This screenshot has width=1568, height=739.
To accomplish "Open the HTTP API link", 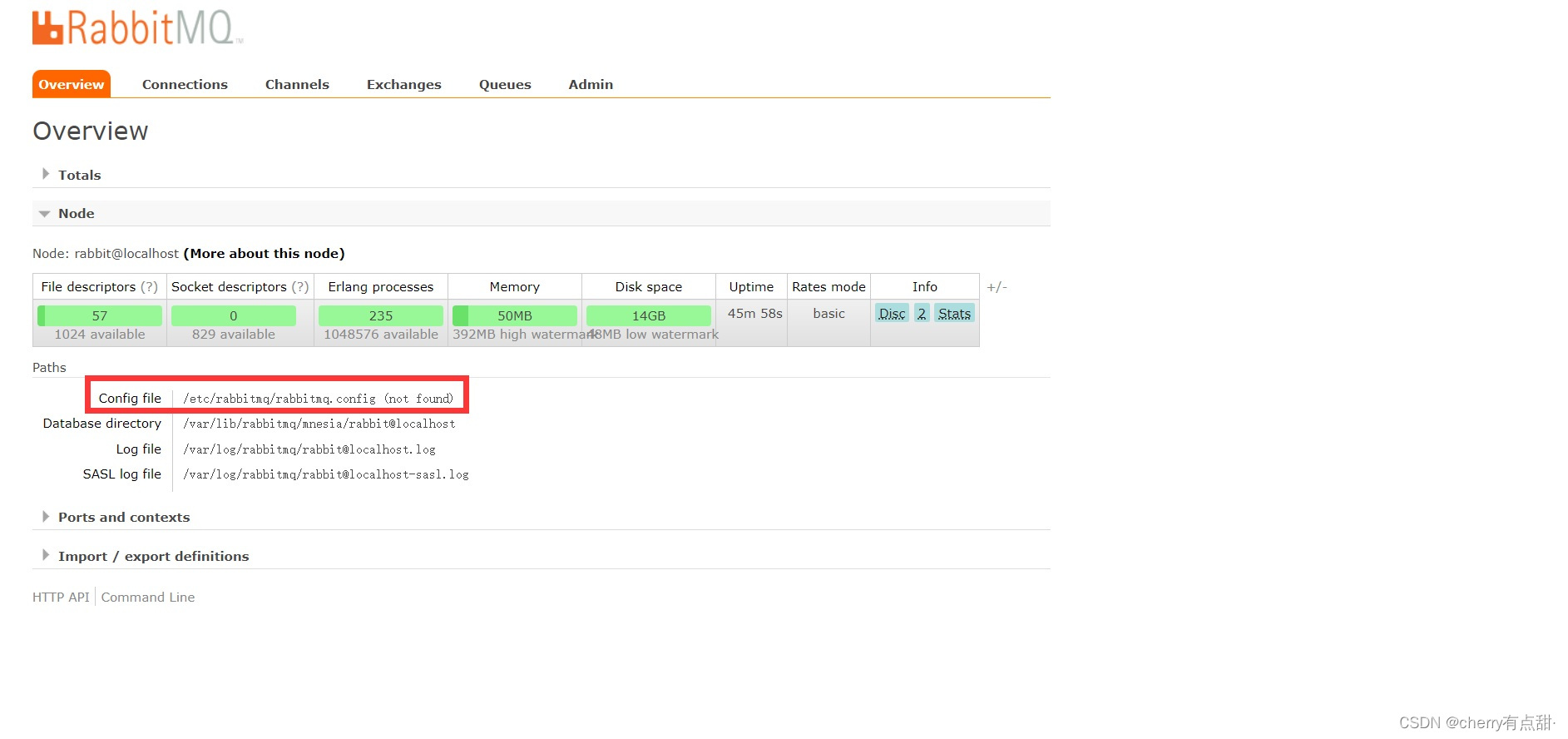I will (61, 597).
